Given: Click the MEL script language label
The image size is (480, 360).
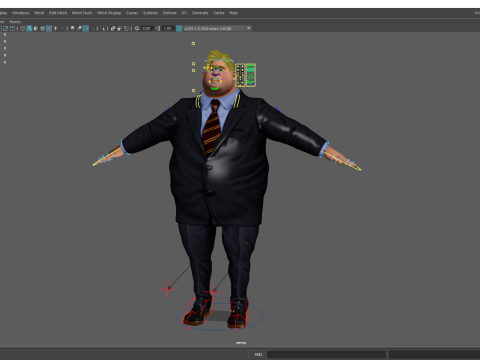Looking at the screenshot, I should point(258,354).
